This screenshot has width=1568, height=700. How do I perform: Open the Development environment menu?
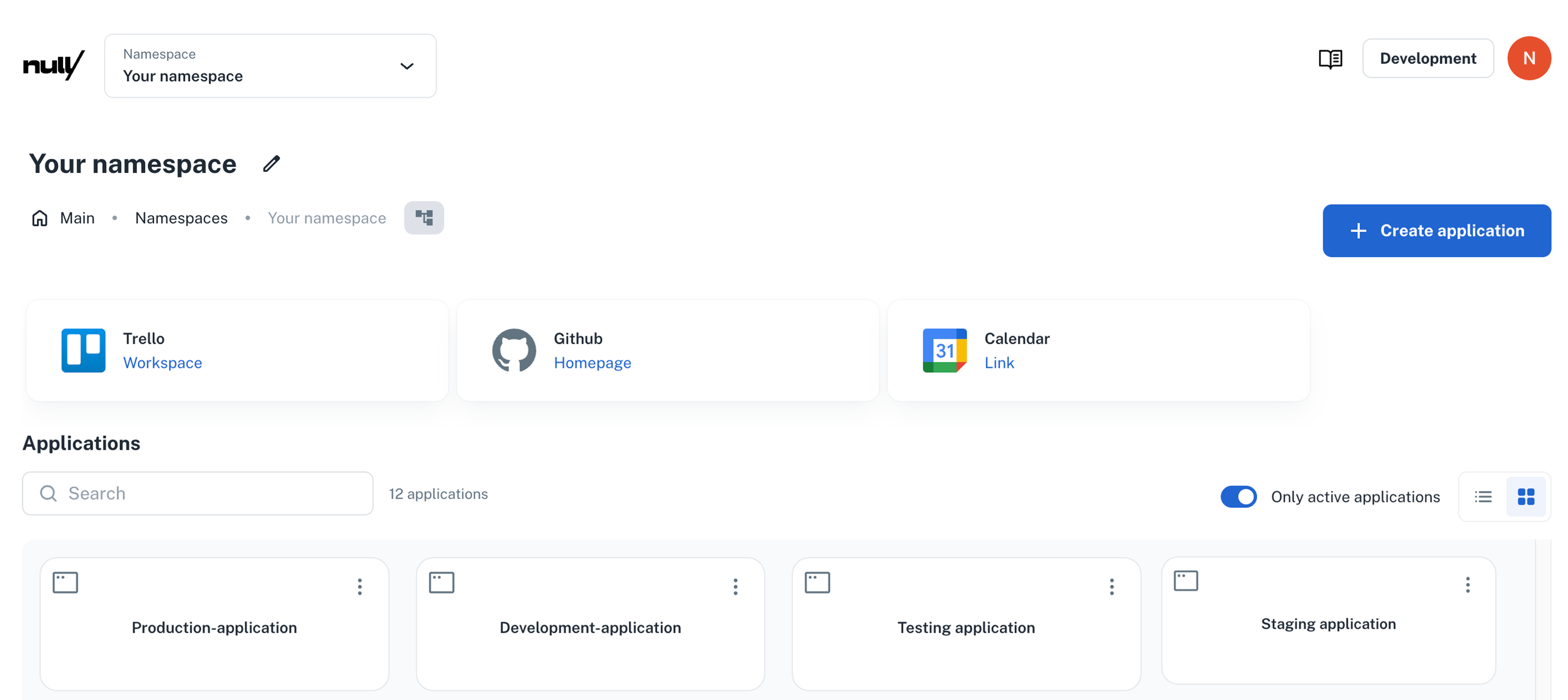click(x=1428, y=58)
